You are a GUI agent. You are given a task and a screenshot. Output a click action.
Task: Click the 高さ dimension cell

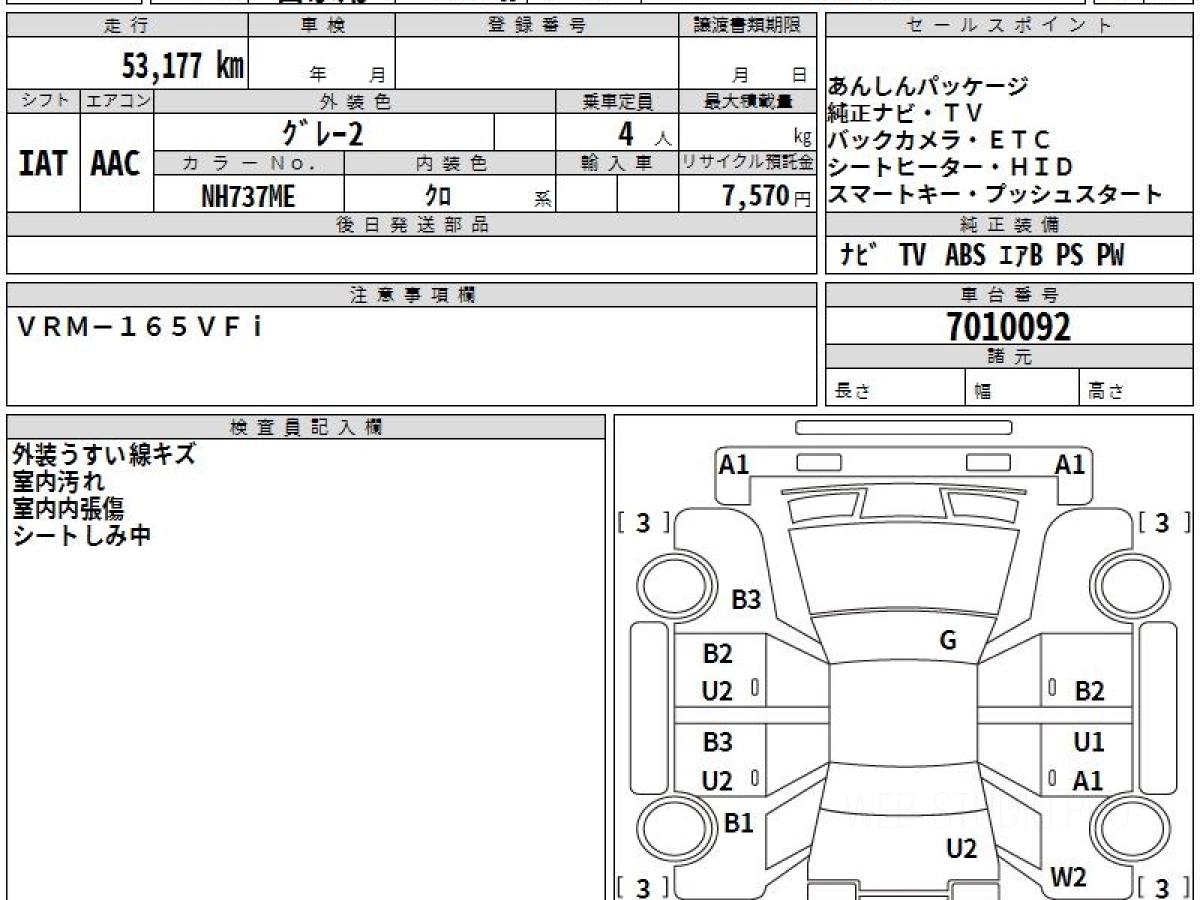point(1137,388)
